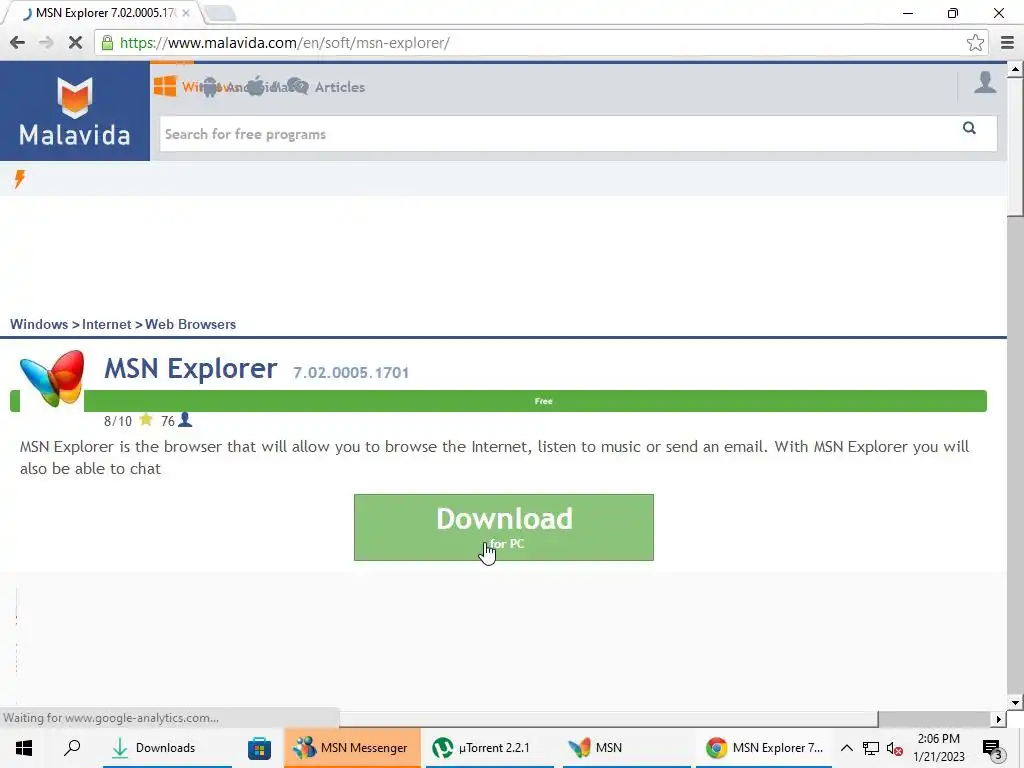Open the notification center icon
This screenshot has width=1024, height=768.
(992, 750)
